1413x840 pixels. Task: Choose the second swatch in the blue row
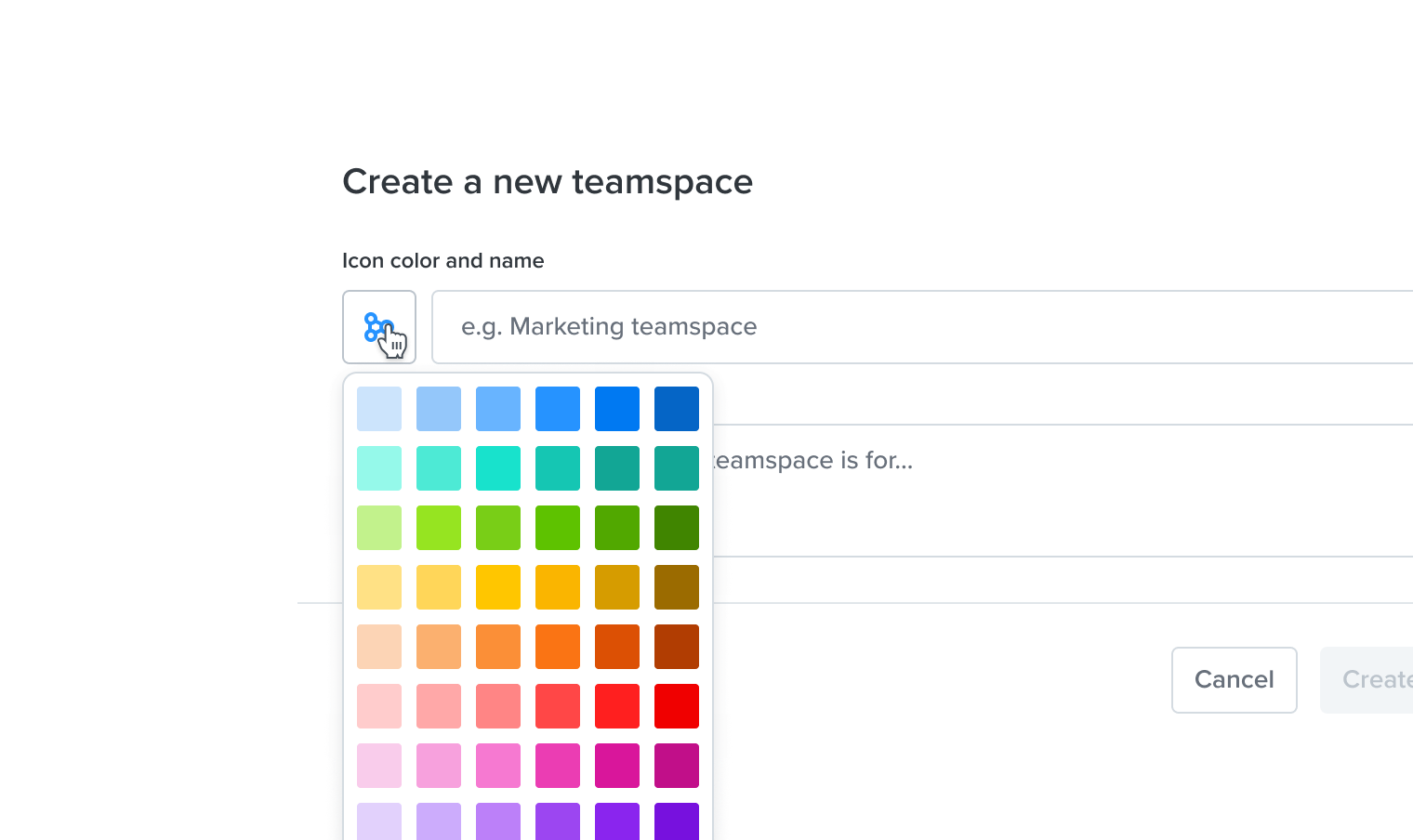pyautogui.click(x=439, y=409)
